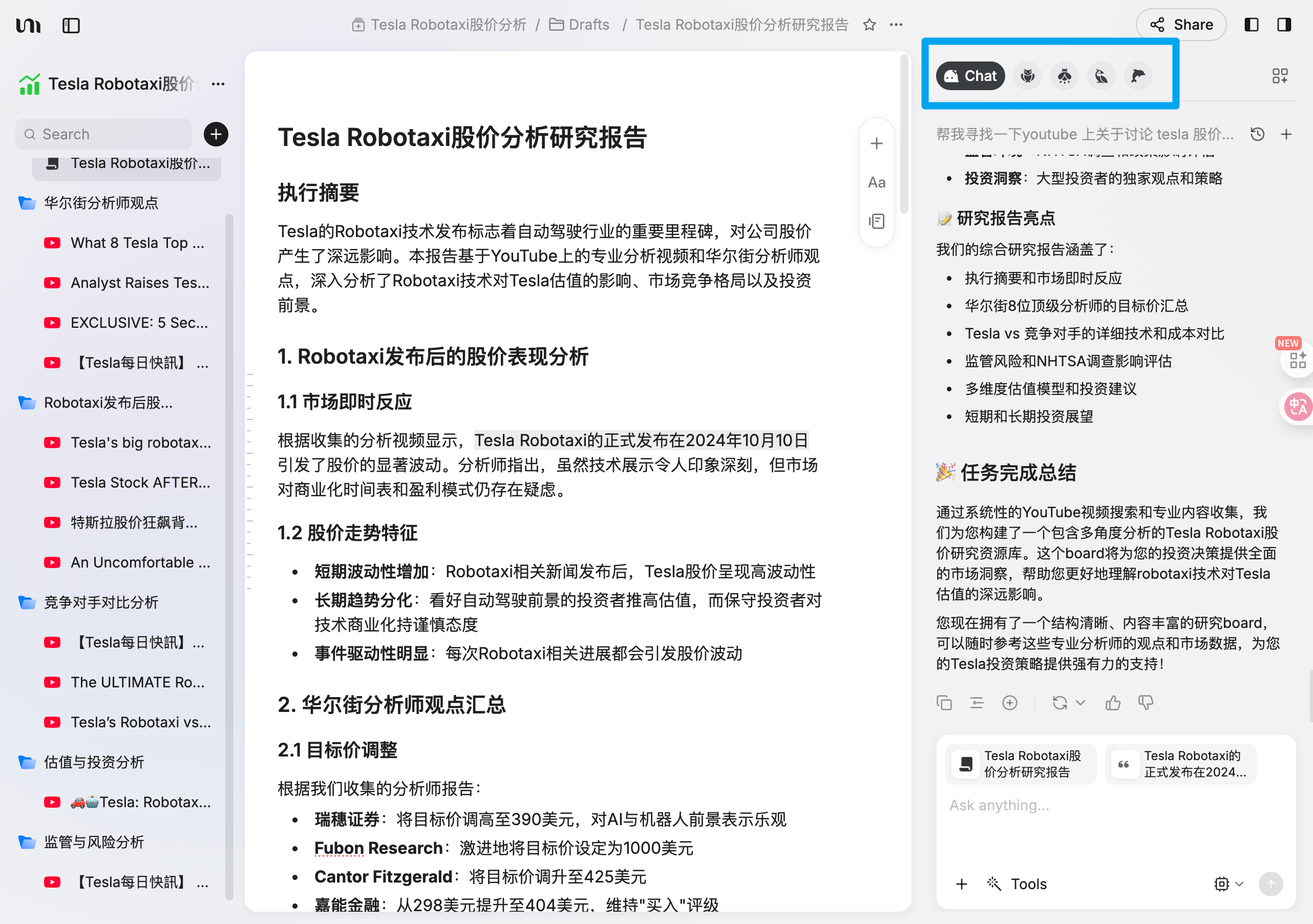
Task: Open 'Tesla Stock AFTER...' video item
Action: (x=126, y=483)
